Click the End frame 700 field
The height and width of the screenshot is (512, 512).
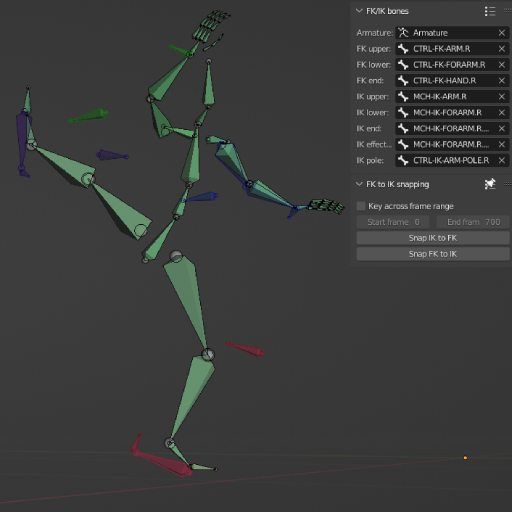(473, 222)
